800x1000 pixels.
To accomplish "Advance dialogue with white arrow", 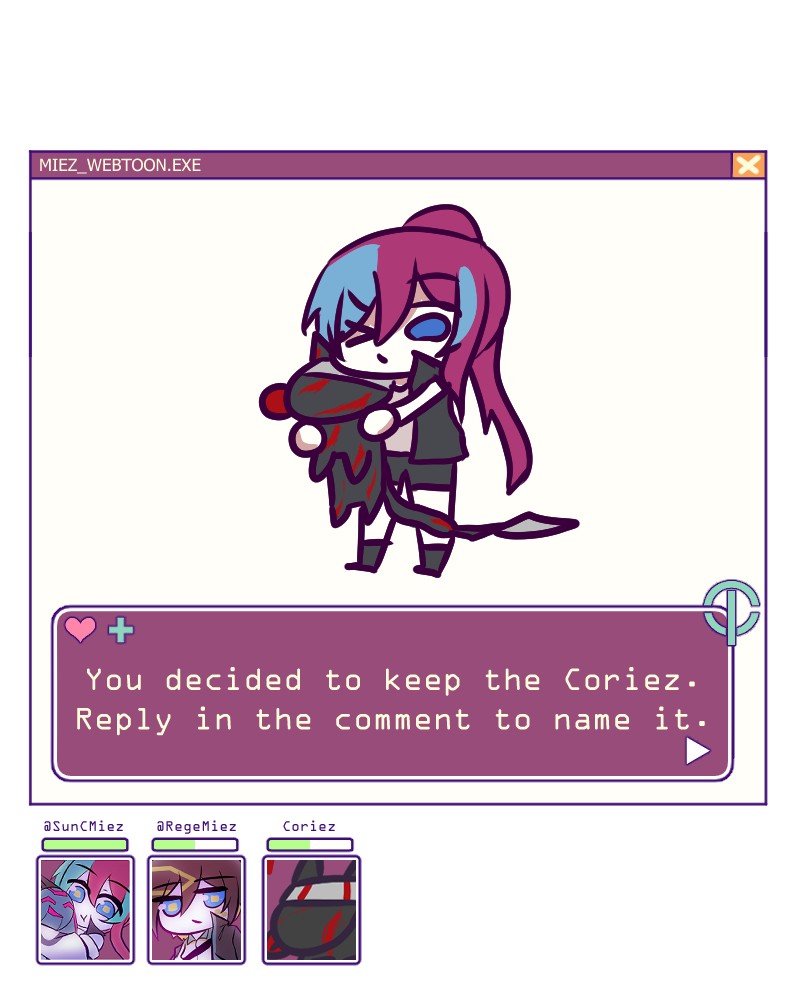I will click(x=697, y=751).
